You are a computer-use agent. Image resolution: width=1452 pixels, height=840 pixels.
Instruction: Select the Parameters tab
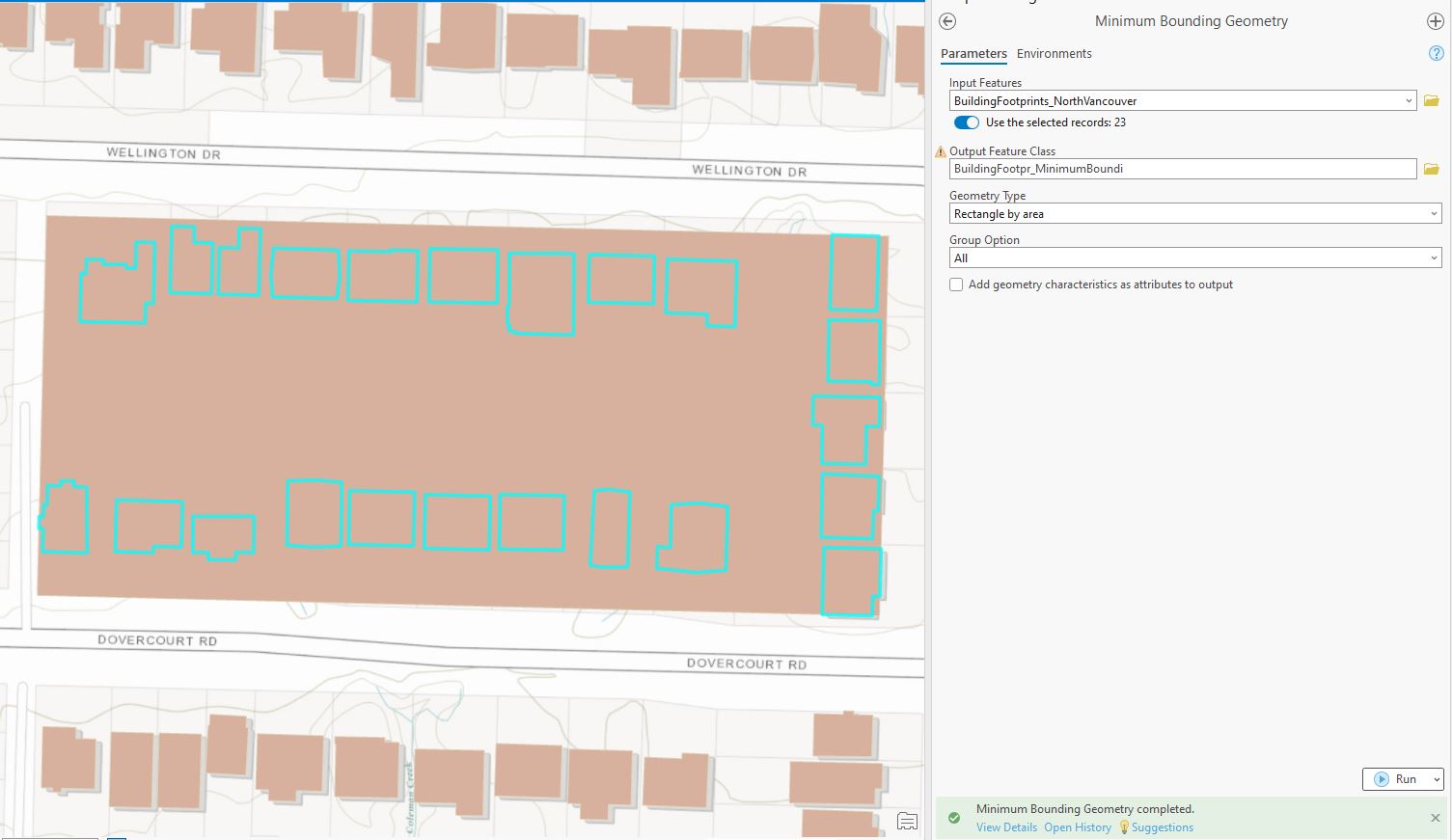(x=973, y=53)
